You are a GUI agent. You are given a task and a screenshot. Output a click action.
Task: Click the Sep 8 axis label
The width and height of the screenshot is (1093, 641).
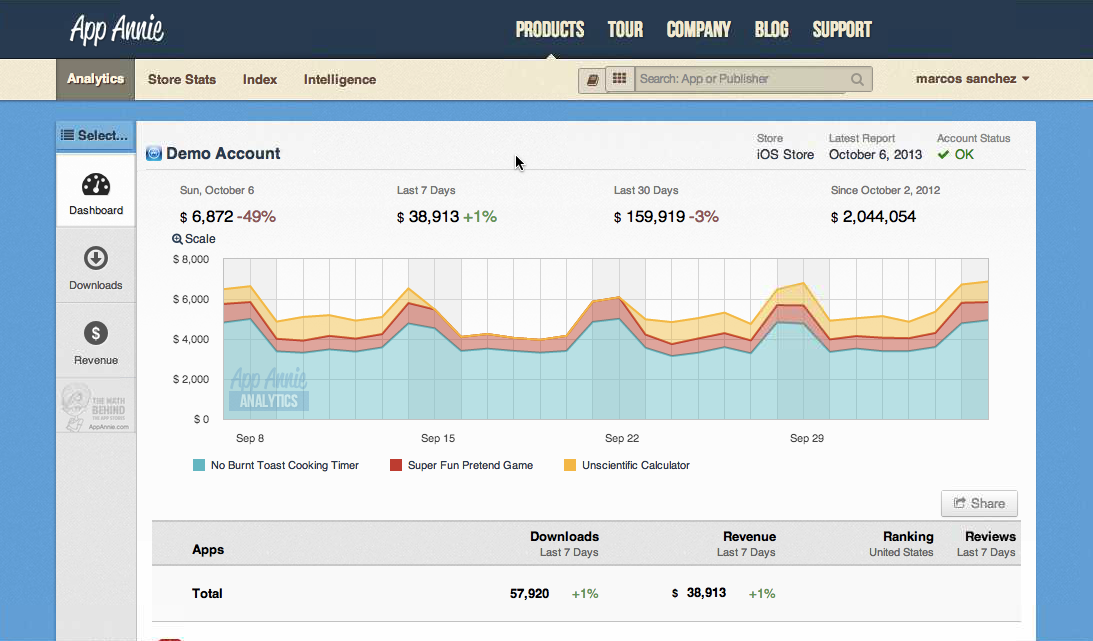[x=250, y=438]
